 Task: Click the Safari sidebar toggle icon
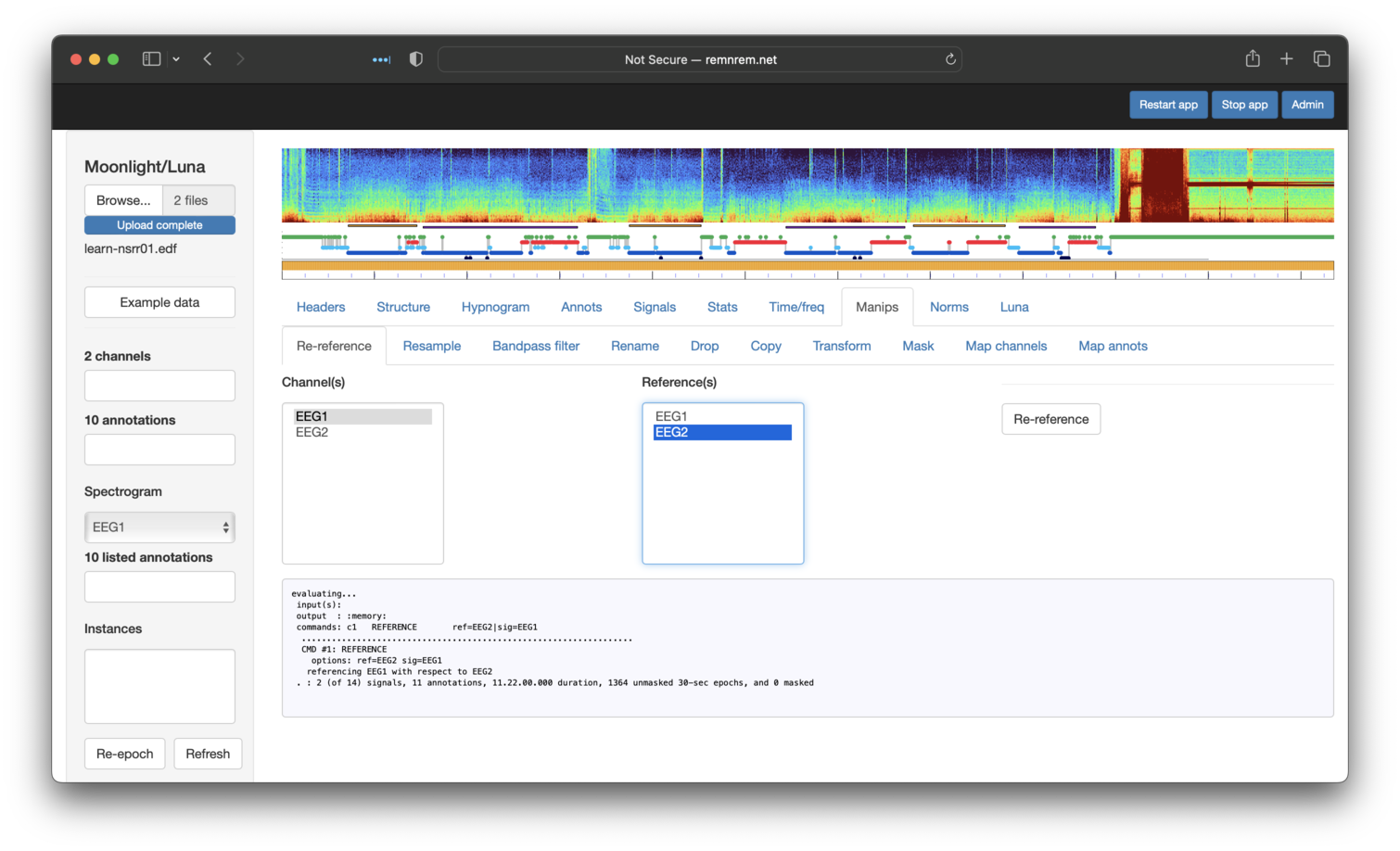151,59
